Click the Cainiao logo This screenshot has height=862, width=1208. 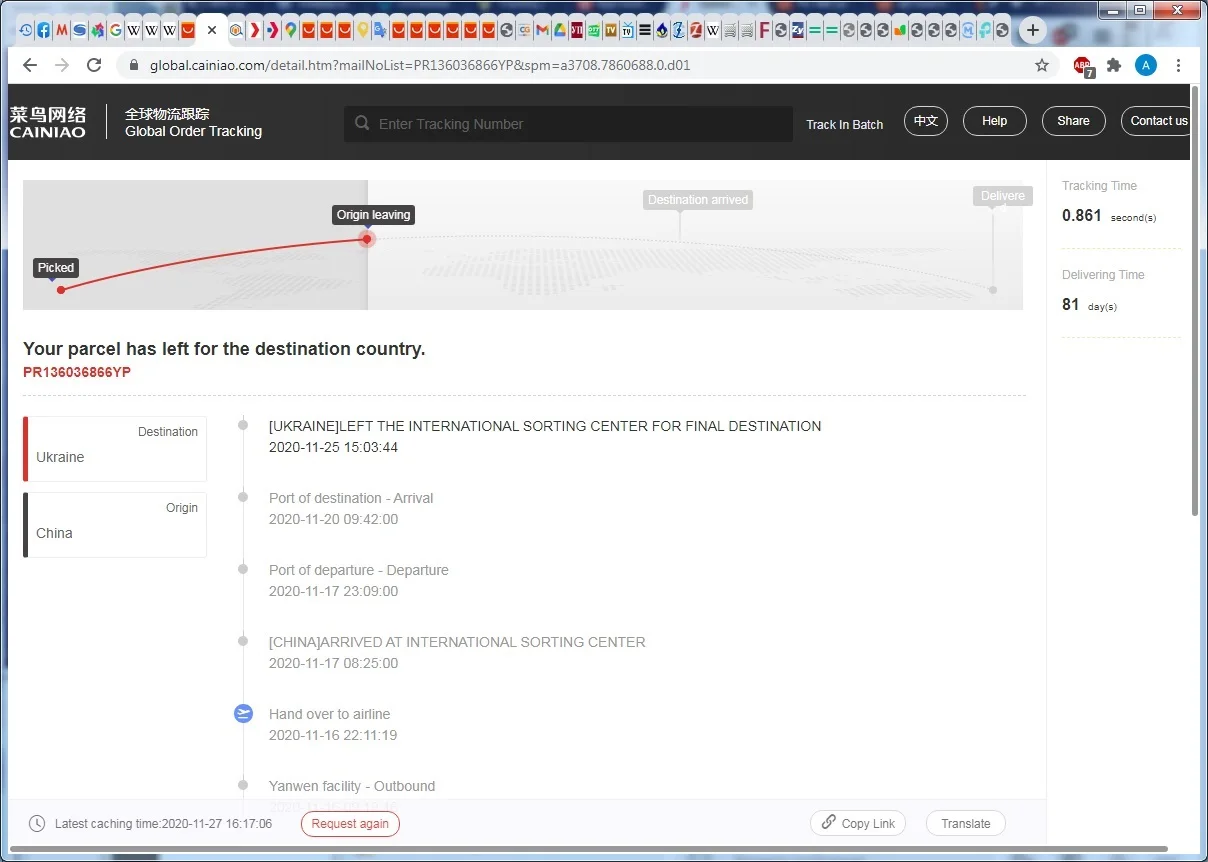47,122
